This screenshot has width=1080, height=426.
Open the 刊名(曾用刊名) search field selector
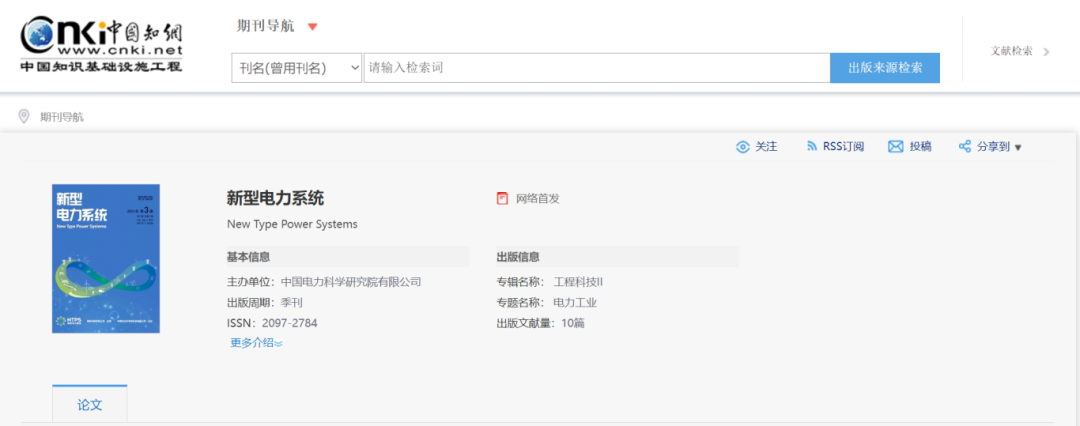coord(297,68)
